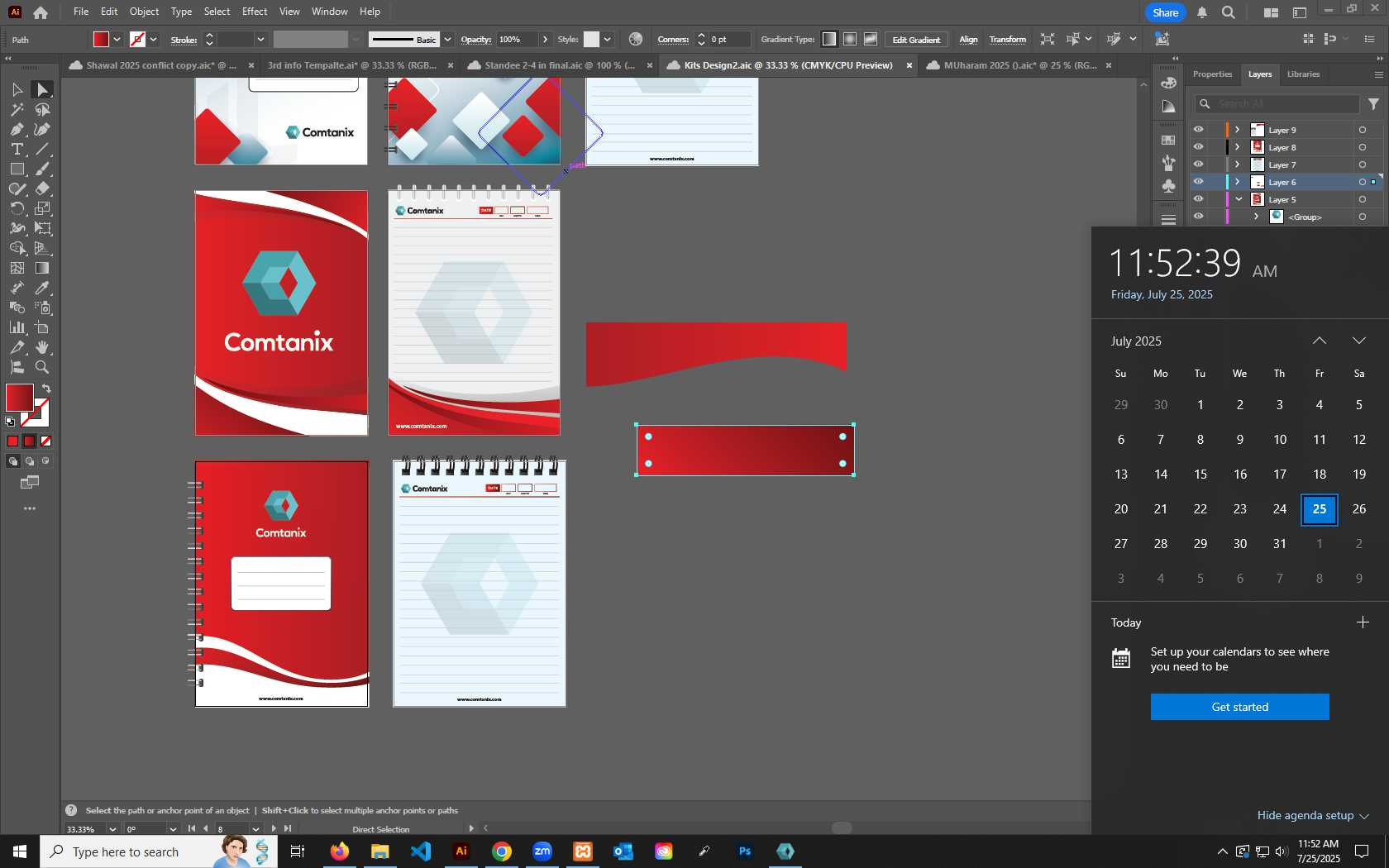Image resolution: width=1389 pixels, height=868 pixels.
Task: Switch to the Libraries panel tab
Action: pyautogui.click(x=1303, y=74)
